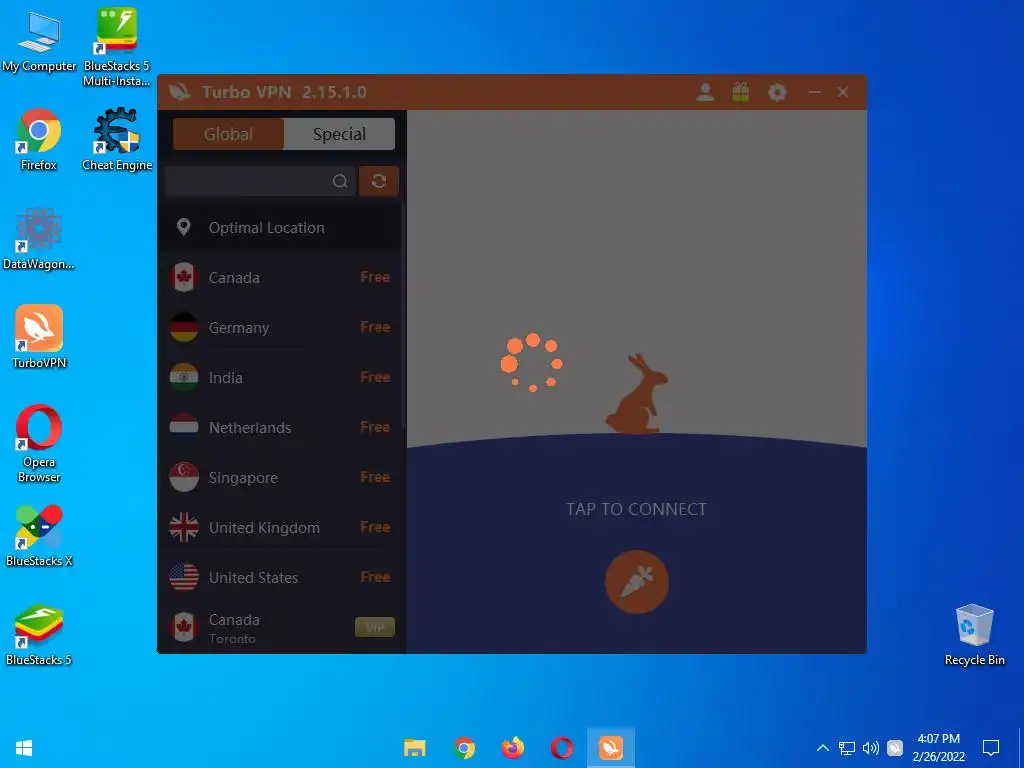1024x768 pixels.
Task: Click the Singapore flag icon
Action: [184, 477]
